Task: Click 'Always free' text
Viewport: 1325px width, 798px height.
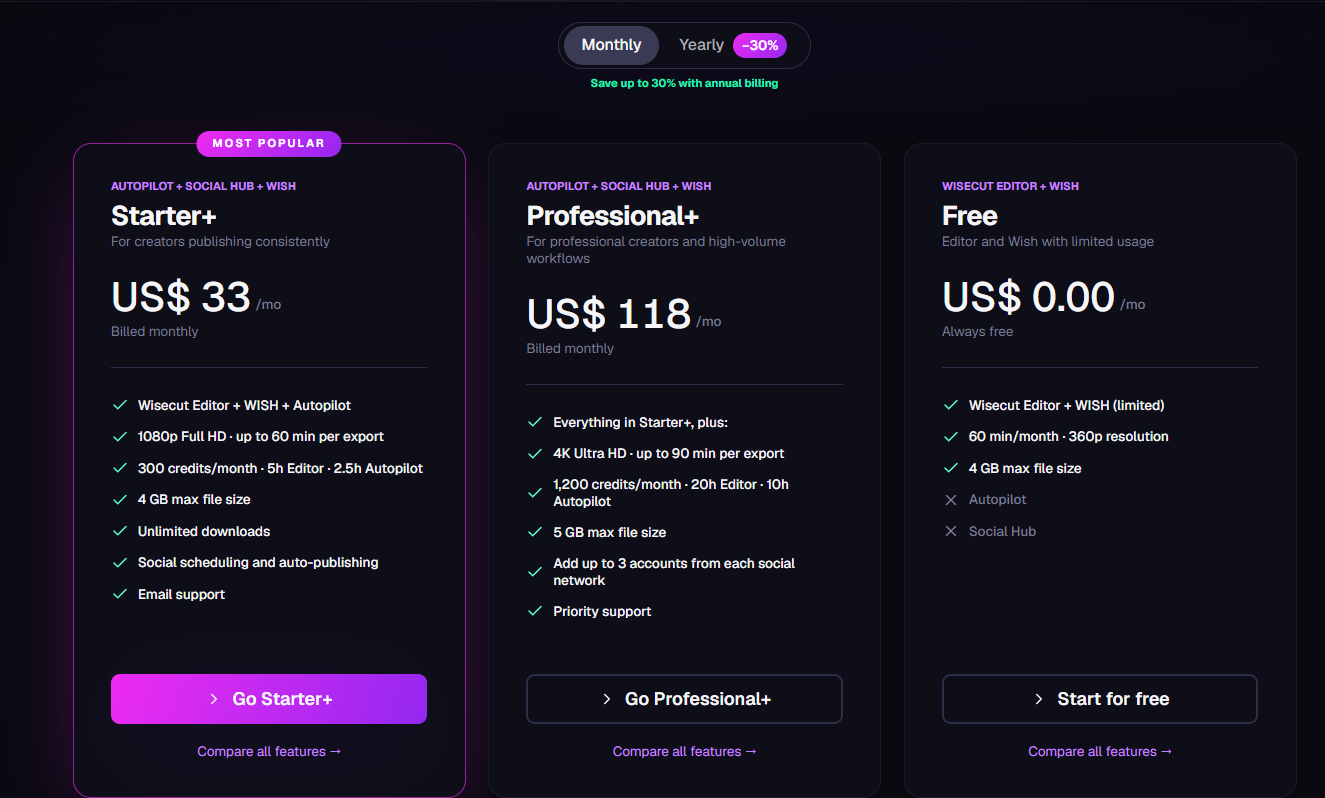Action: (977, 331)
